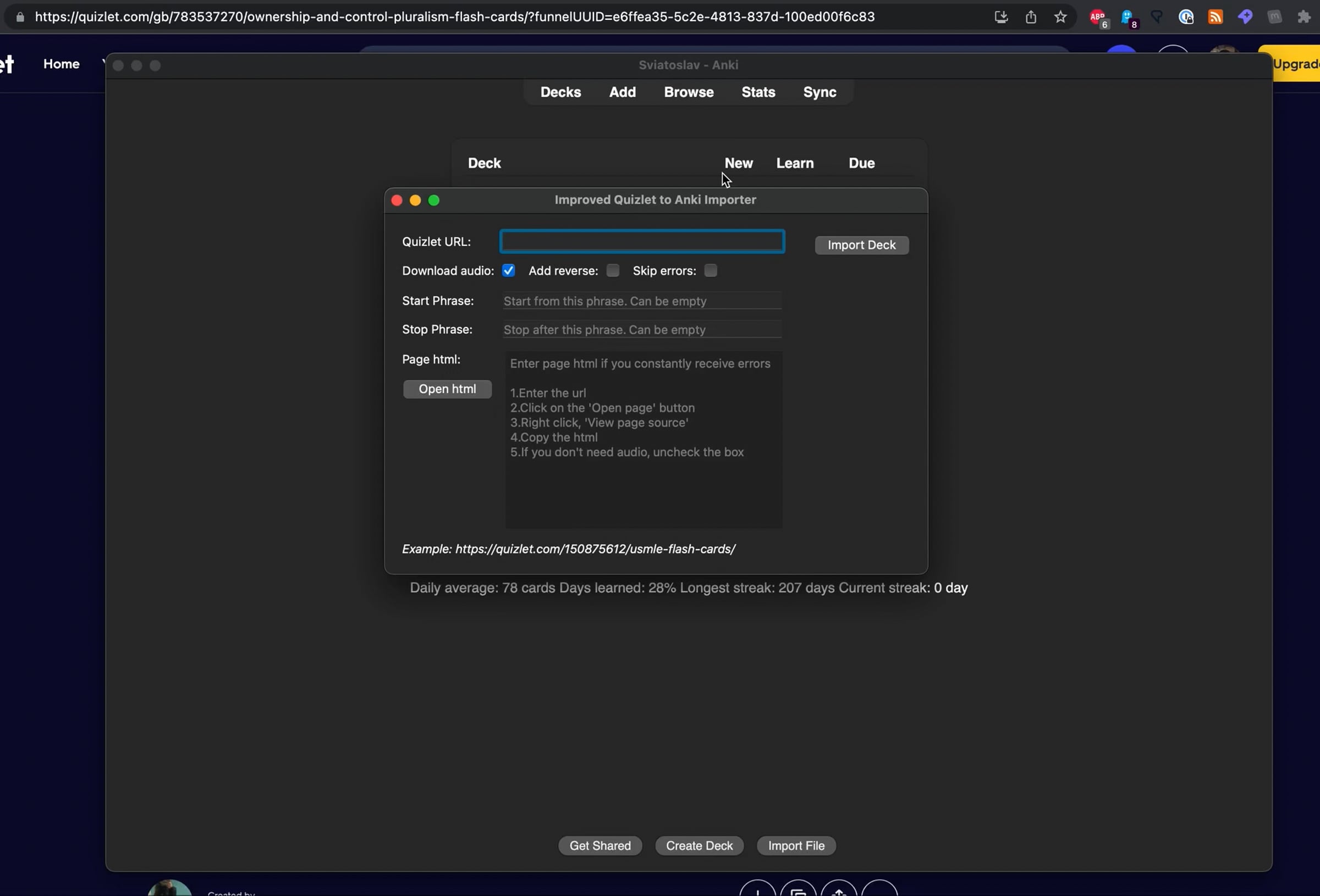Zoom the Importer dialog with green button
Image resolution: width=1320 pixels, height=896 pixels.
click(434, 201)
